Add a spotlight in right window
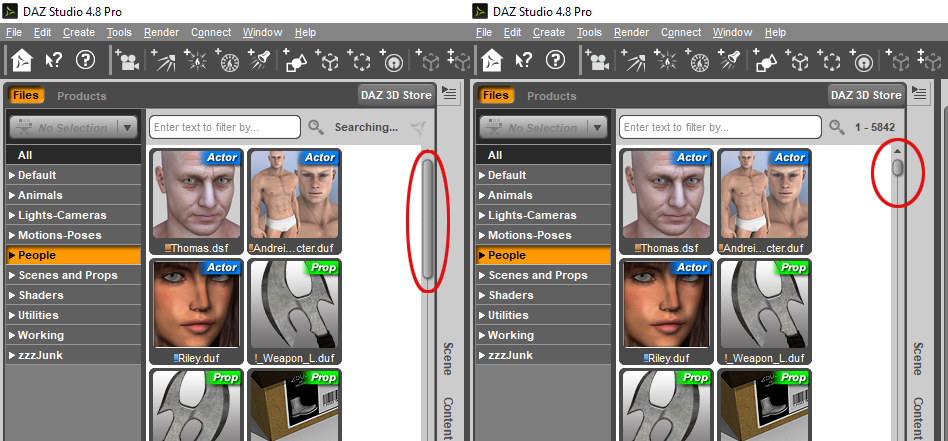 (x=730, y=59)
